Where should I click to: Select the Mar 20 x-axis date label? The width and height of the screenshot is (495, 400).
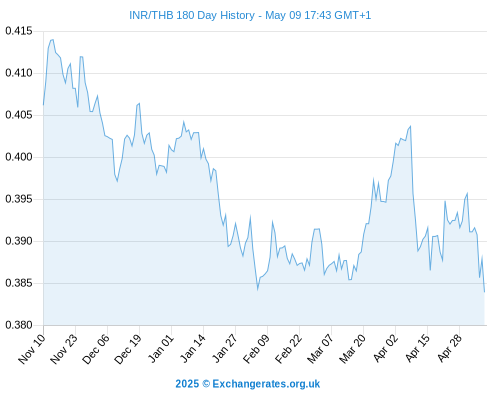click(352, 349)
